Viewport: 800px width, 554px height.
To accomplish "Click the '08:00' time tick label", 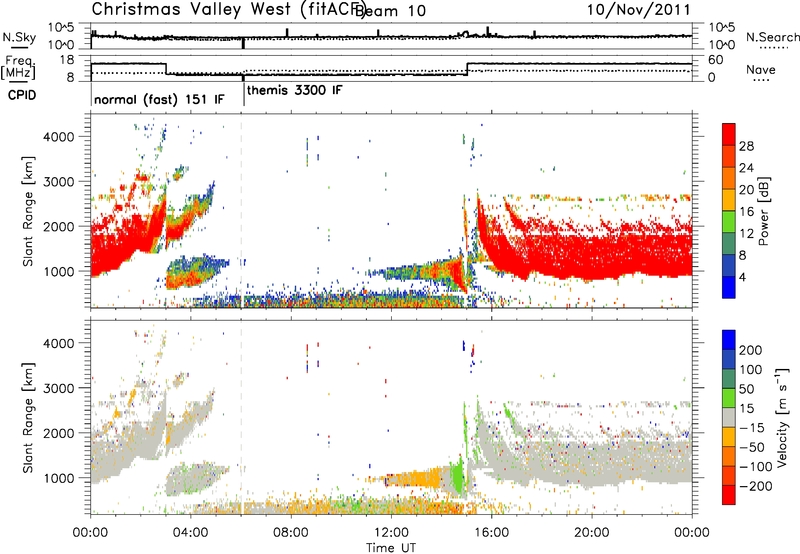I will (291, 533).
